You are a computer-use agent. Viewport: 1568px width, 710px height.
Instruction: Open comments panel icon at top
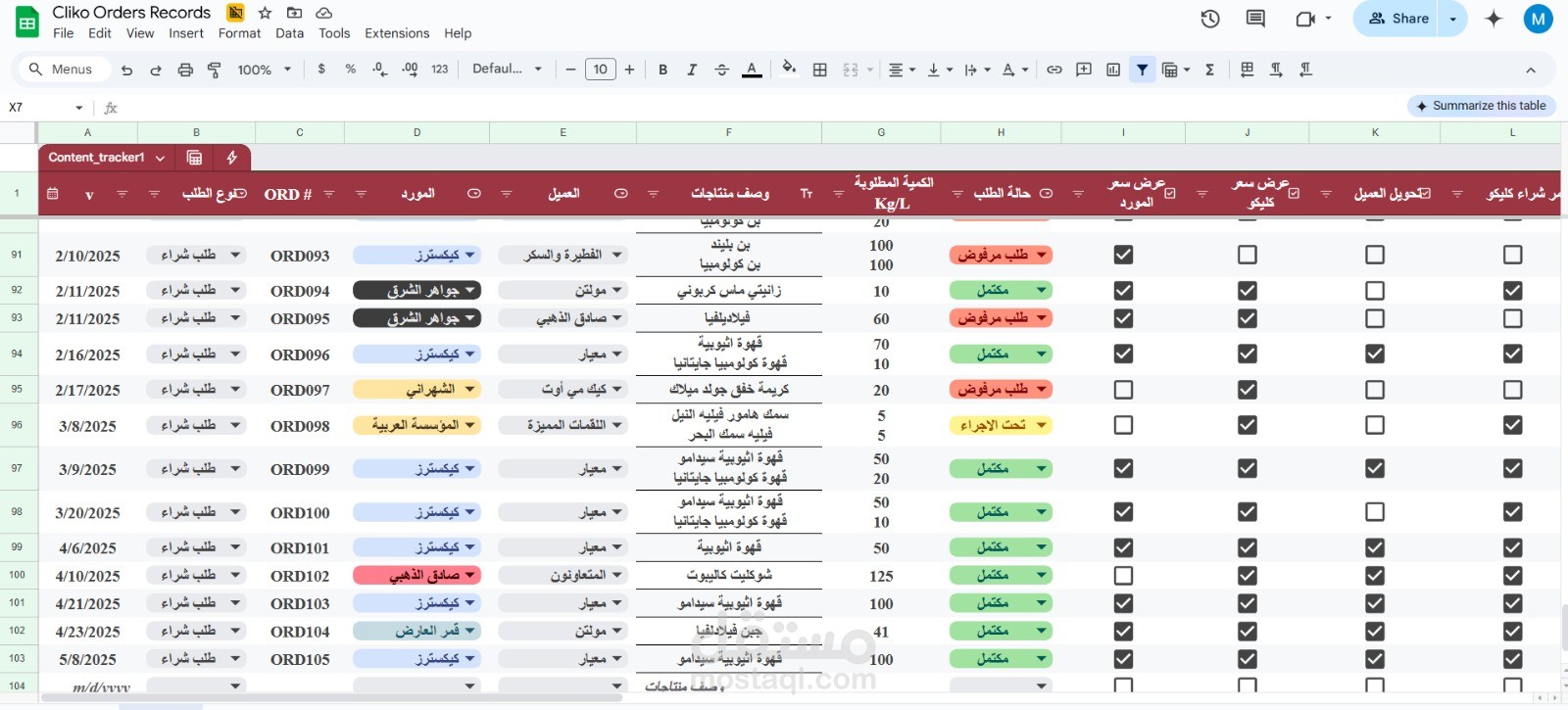1255,19
